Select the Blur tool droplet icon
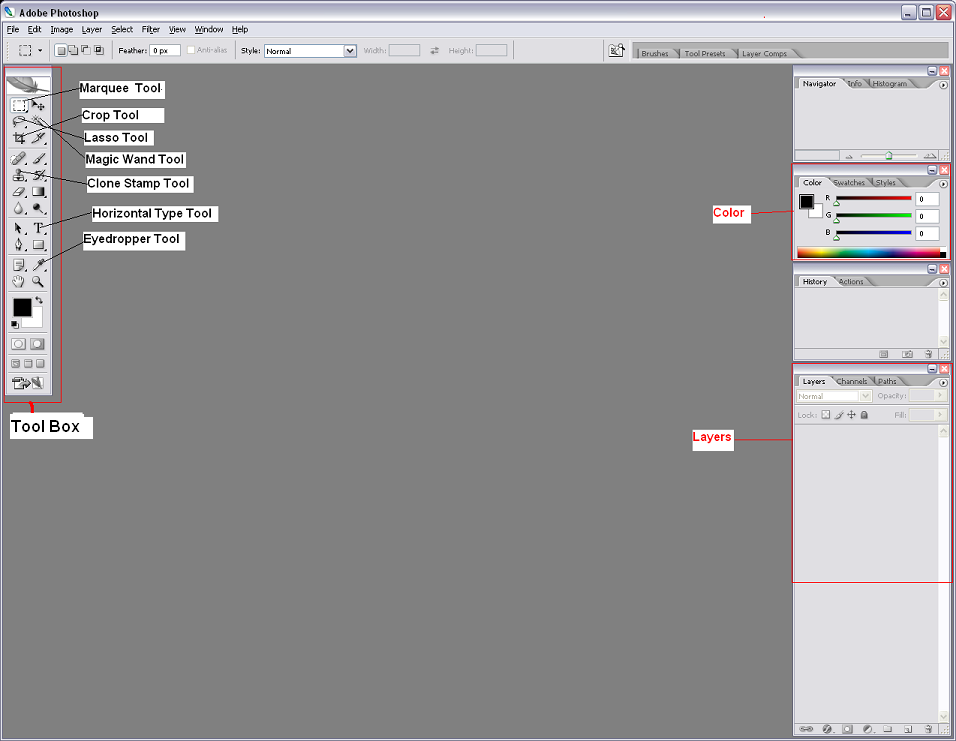The width and height of the screenshot is (956, 741). [x=19, y=209]
